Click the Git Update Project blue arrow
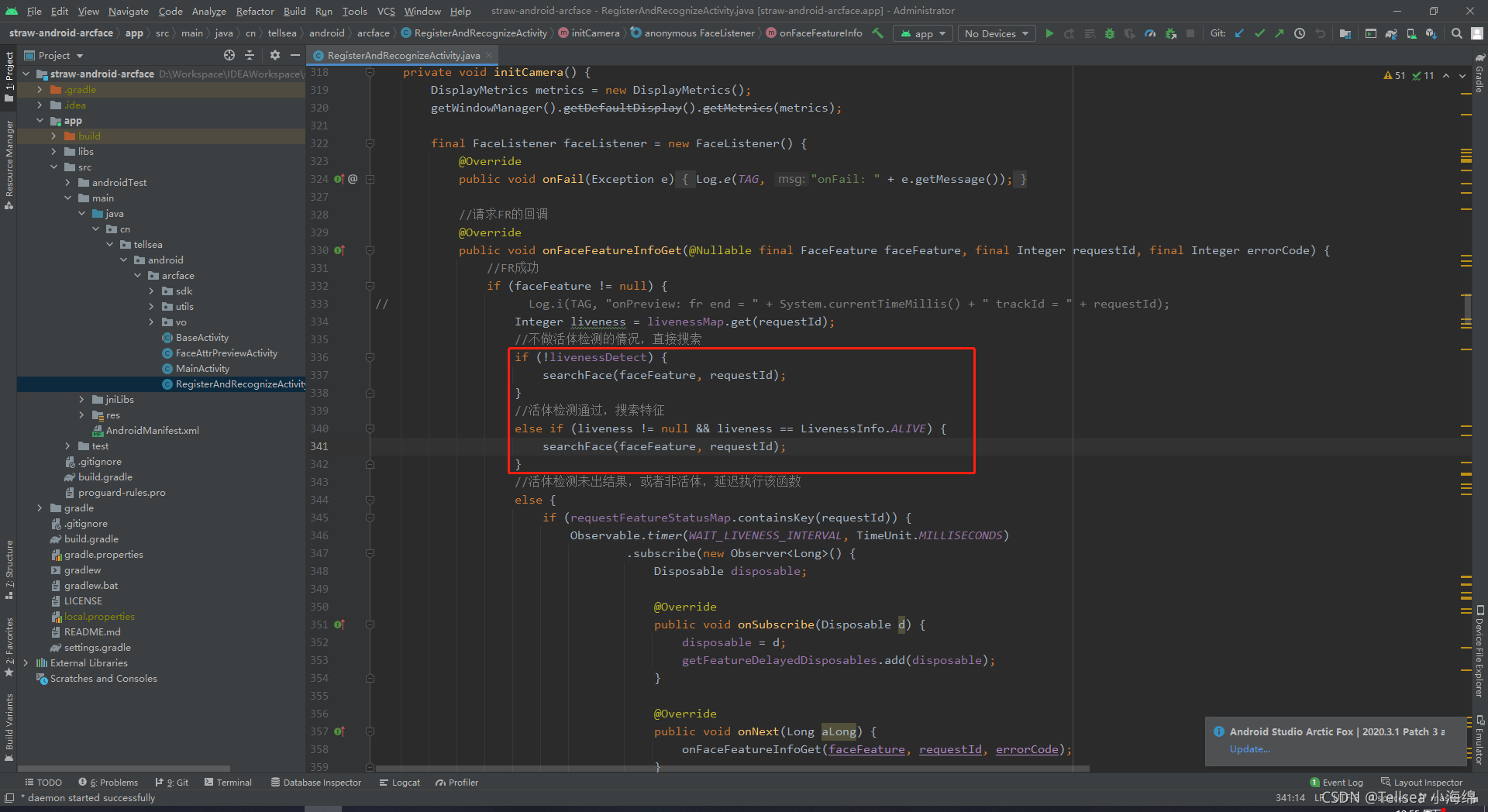This screenshot has width=1488, height=812. pyautogui.click(x=1239, y=33)
